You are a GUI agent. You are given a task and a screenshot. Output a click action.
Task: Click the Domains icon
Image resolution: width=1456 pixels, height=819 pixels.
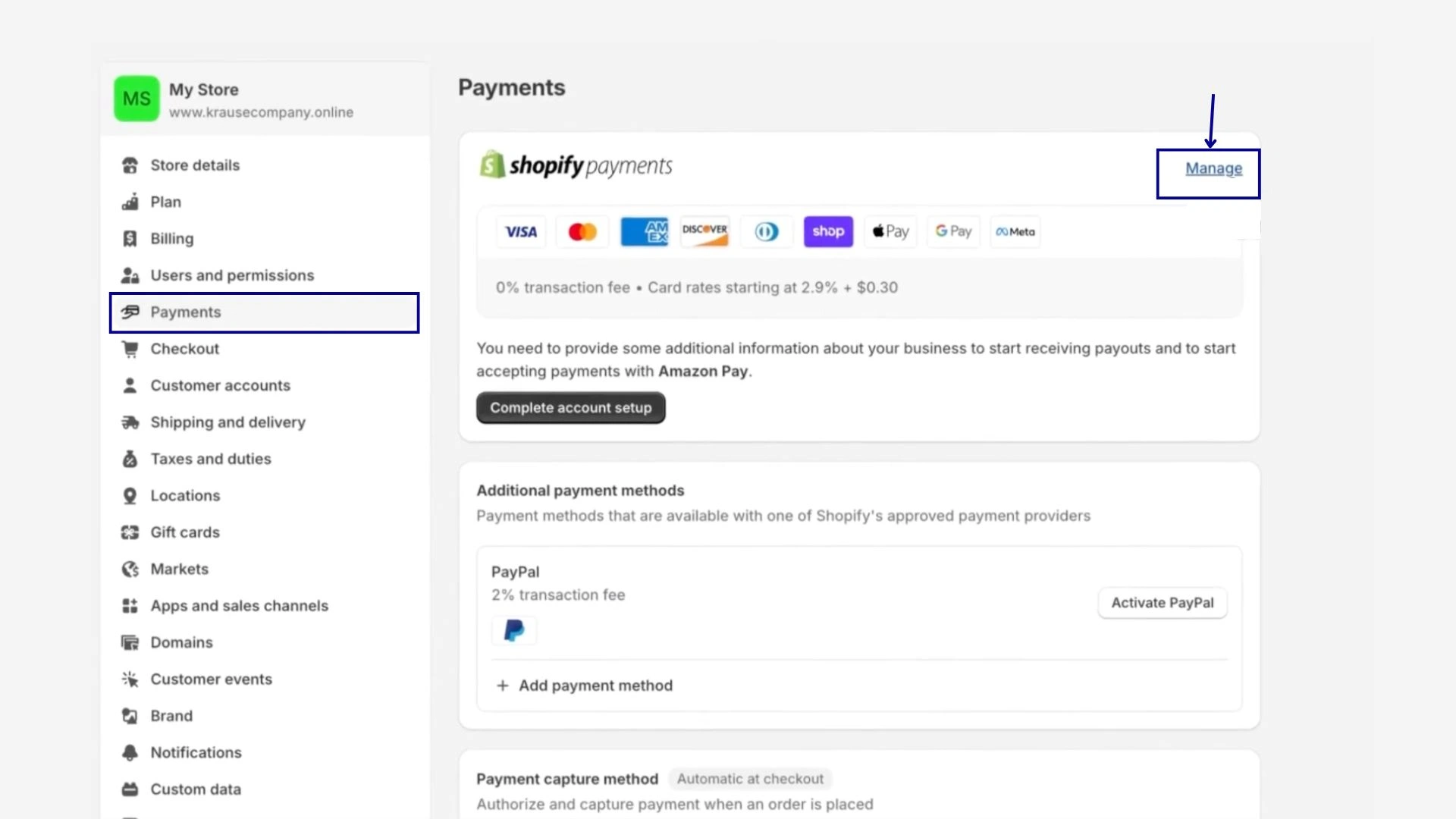(x=130, y=642)
